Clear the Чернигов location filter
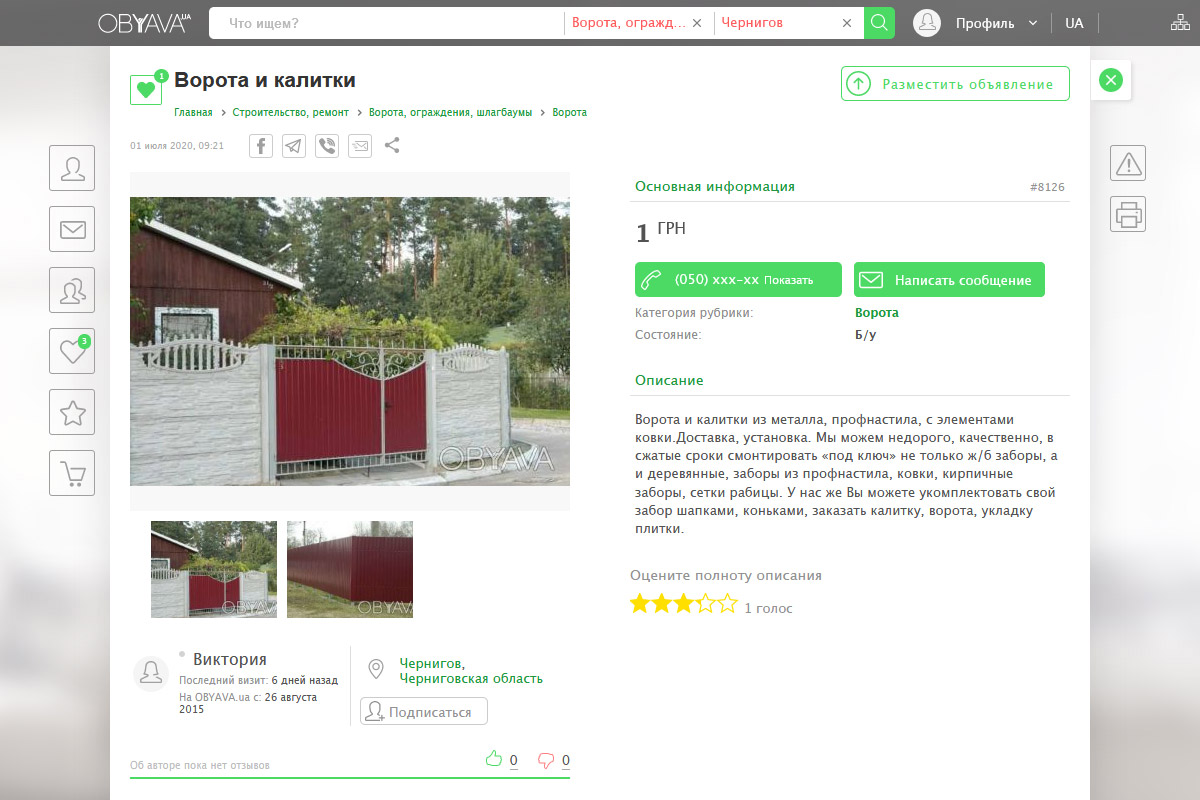 [x=847, y=23]
